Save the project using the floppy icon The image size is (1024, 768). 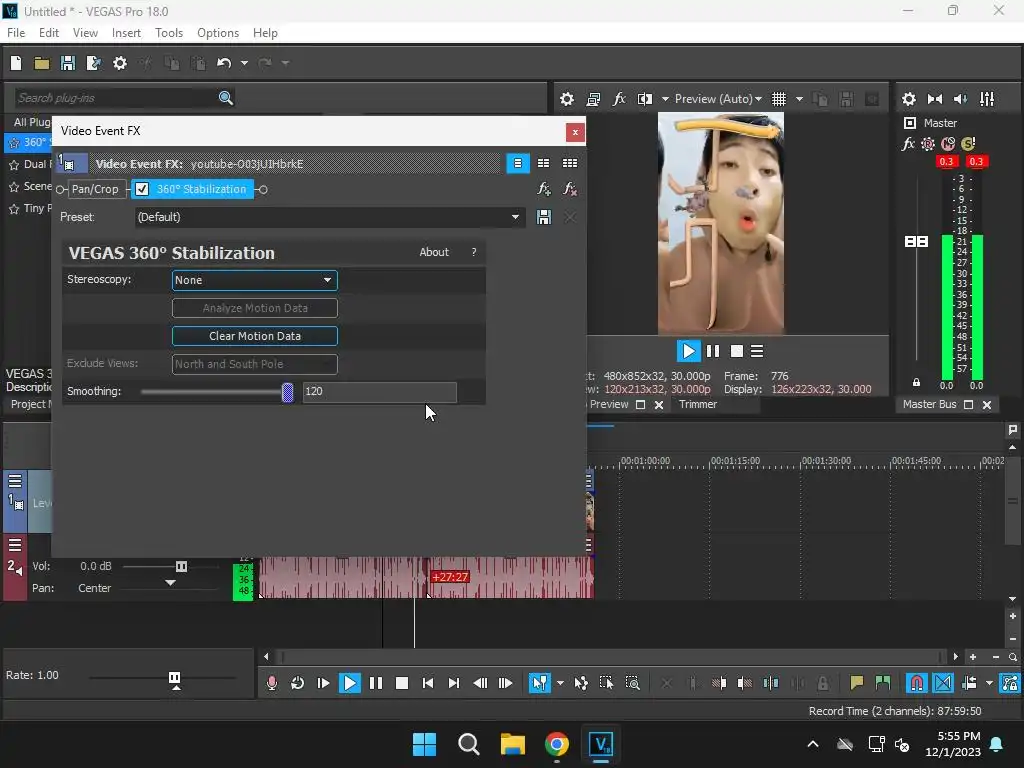click(67, 63)
